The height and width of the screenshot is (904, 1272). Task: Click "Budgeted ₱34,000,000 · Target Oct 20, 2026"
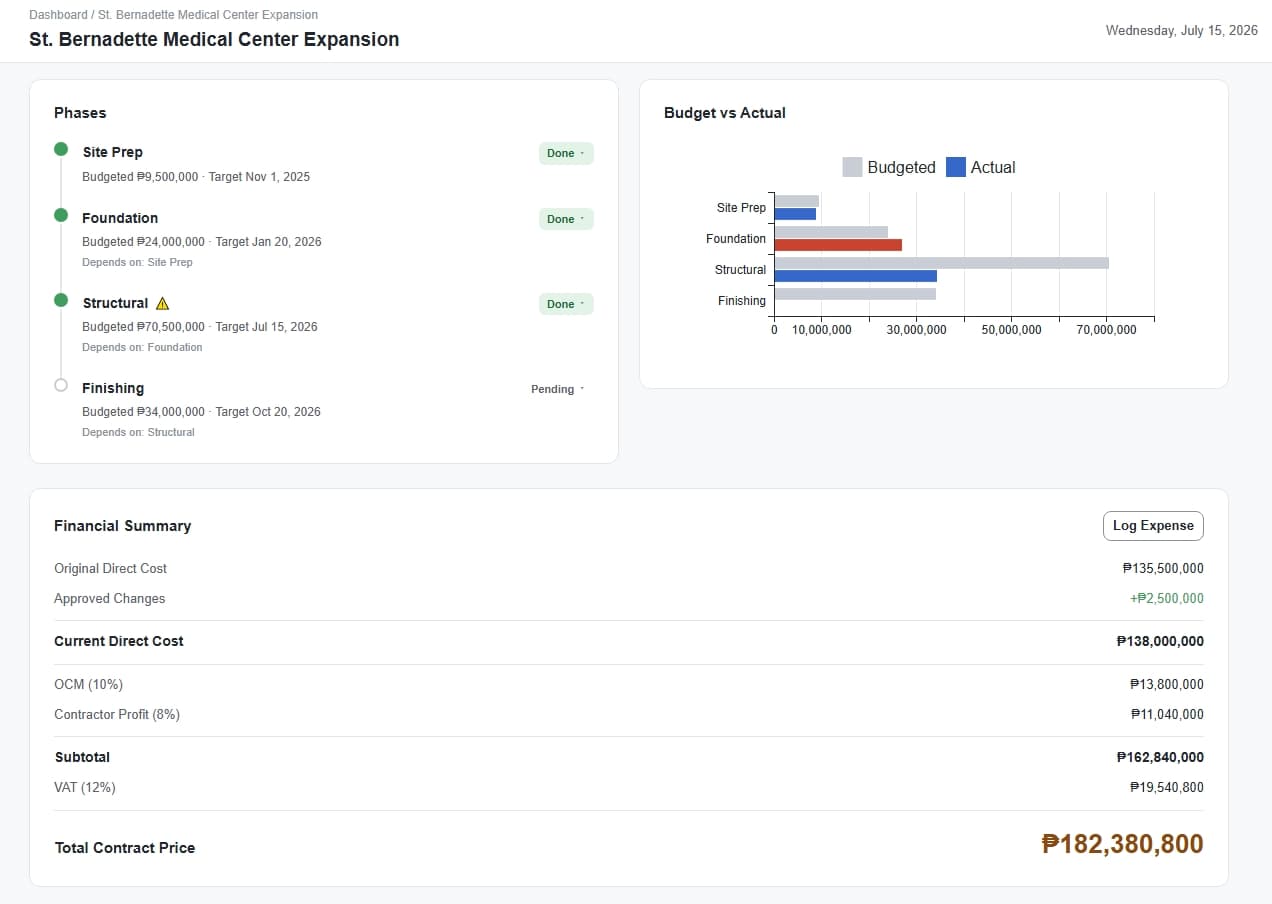tap(201, 412)
